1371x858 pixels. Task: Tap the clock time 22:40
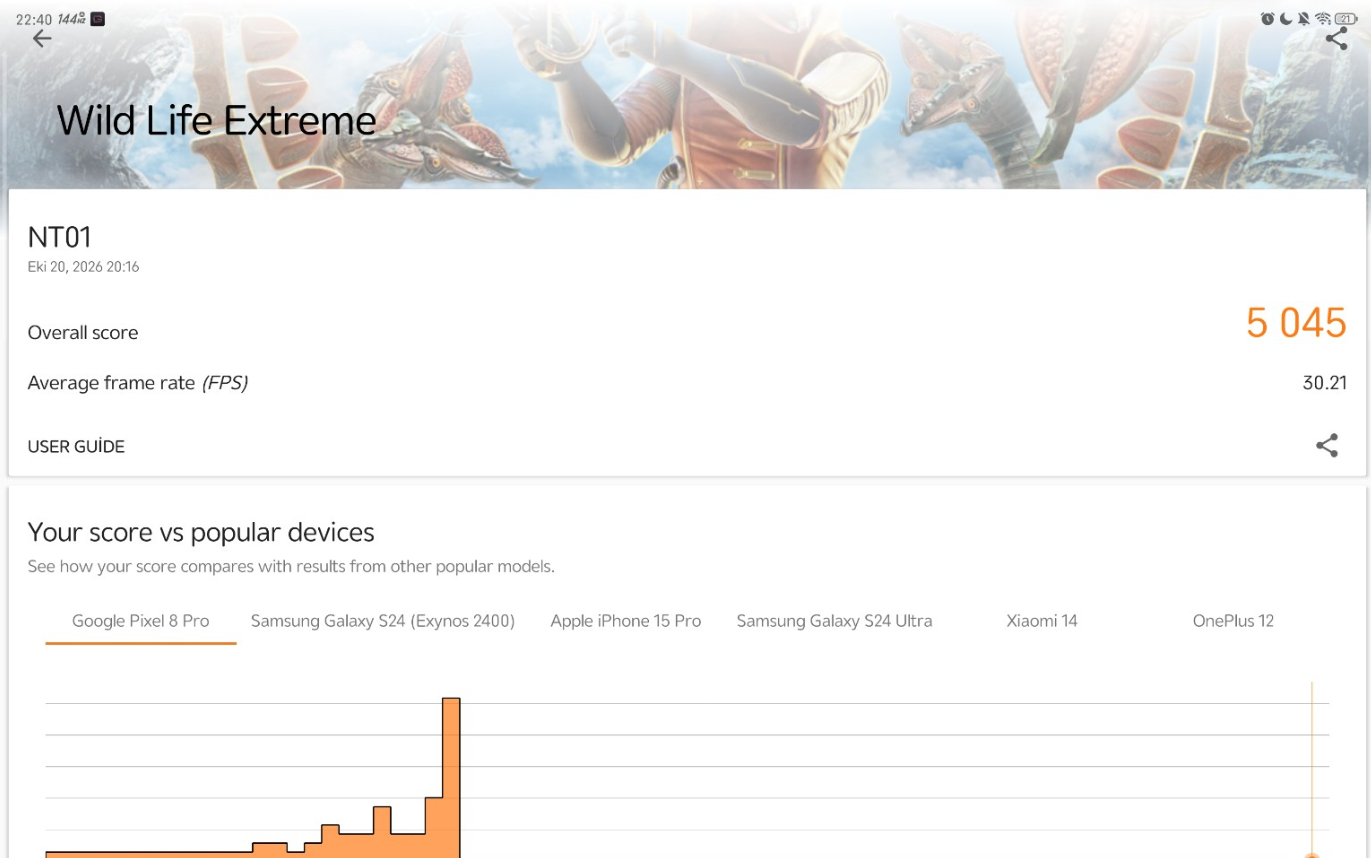click(34, 19)
